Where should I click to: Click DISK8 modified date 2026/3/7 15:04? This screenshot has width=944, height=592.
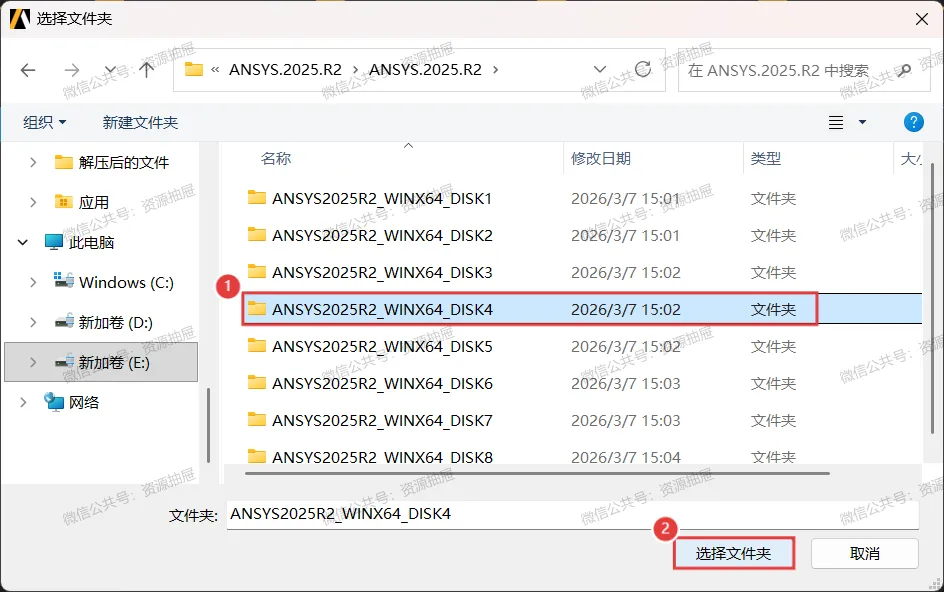coord(626,457)
